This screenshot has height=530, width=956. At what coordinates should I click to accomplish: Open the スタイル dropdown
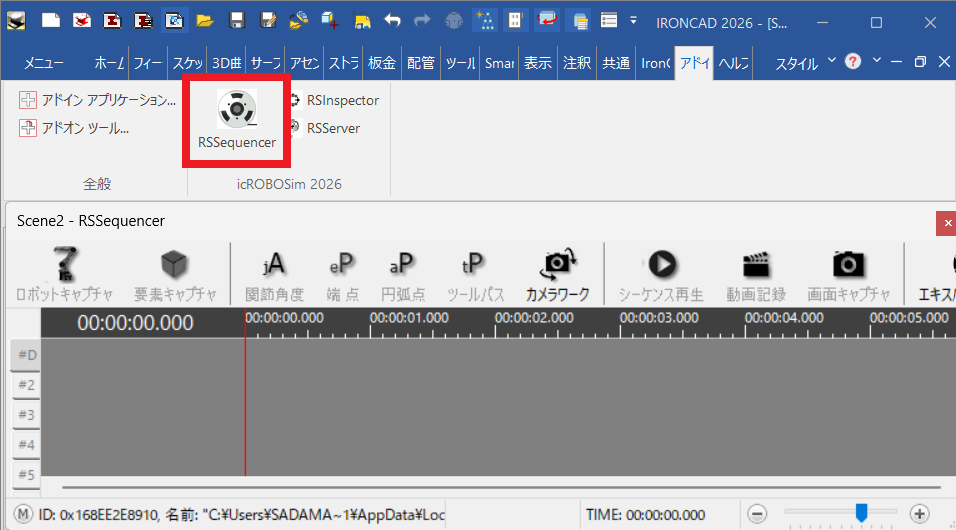(x=805, y=63)
